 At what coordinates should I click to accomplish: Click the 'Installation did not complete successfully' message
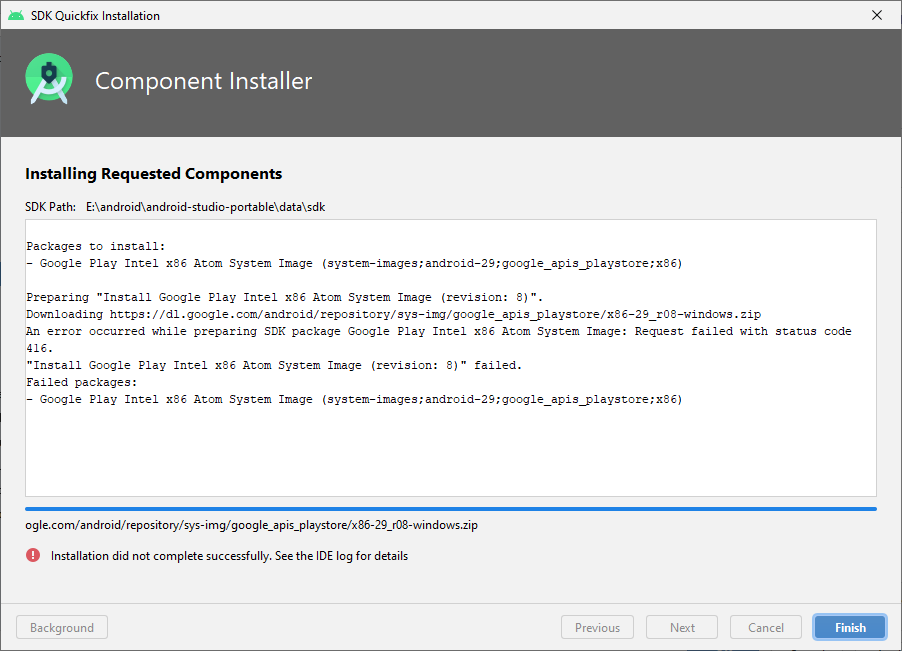(229, 556)
